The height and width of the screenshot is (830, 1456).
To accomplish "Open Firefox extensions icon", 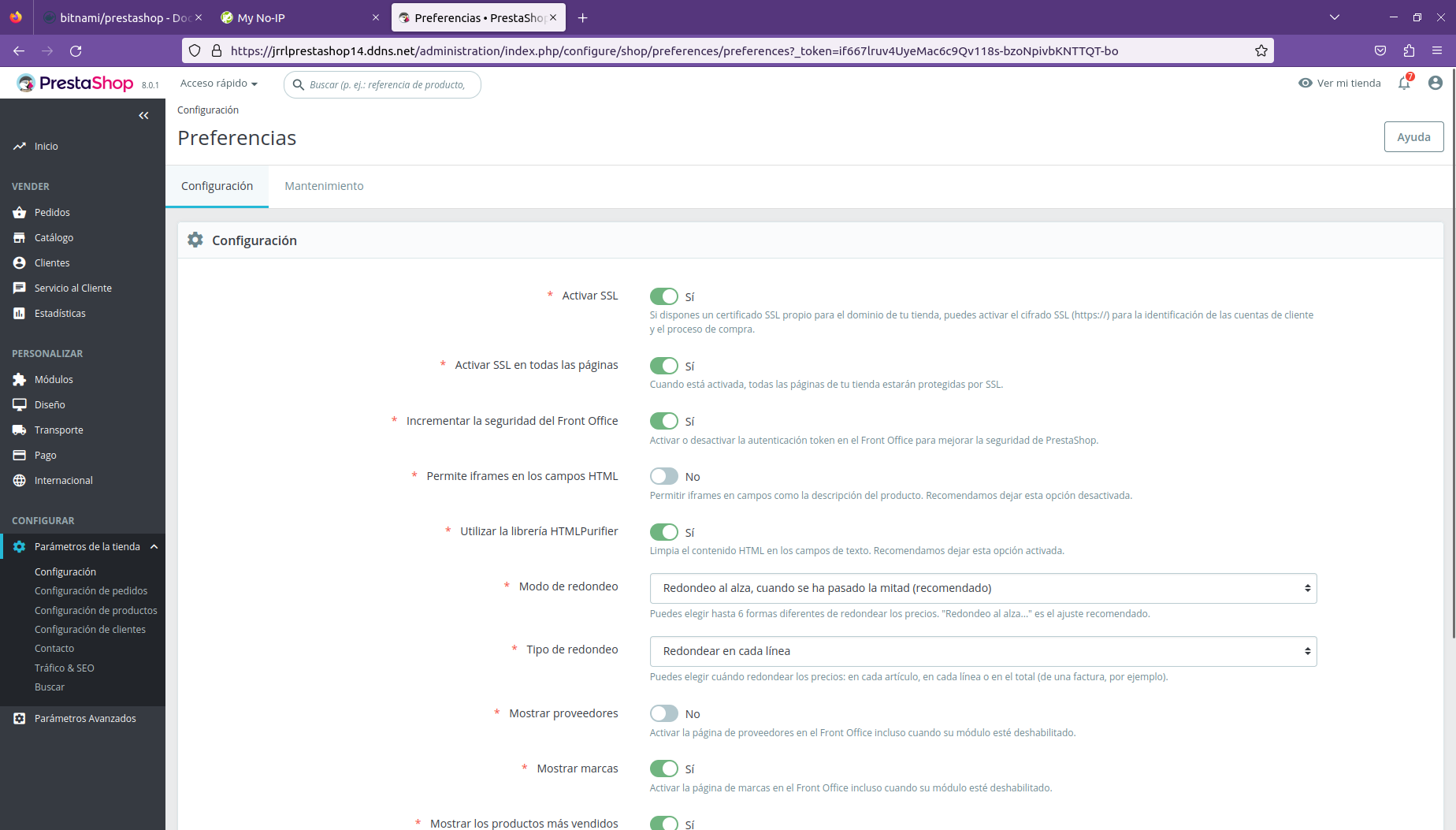I will [1409, 50].
